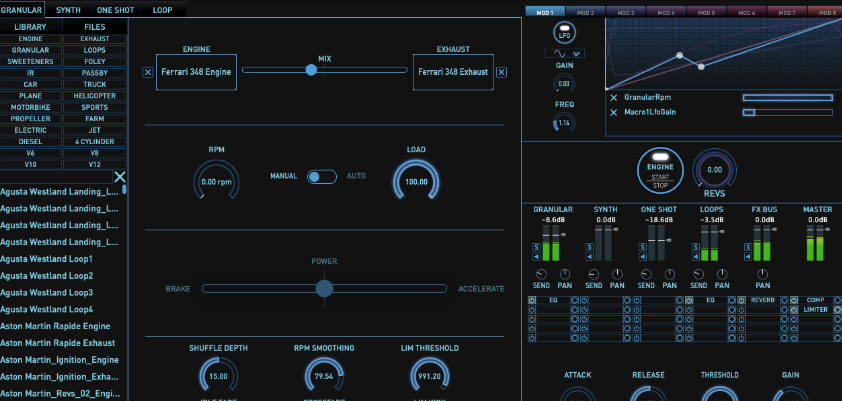Click the GranularRpm modulation amount bar
Viewport: 842px width, 401px height.
(788, 98)
